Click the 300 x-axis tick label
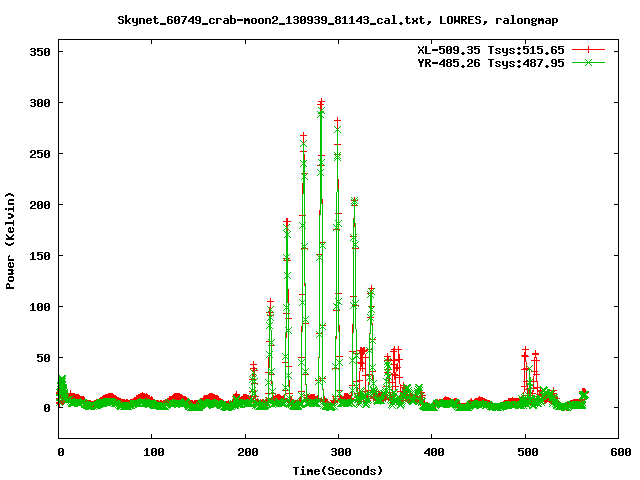 coord(341,452)
